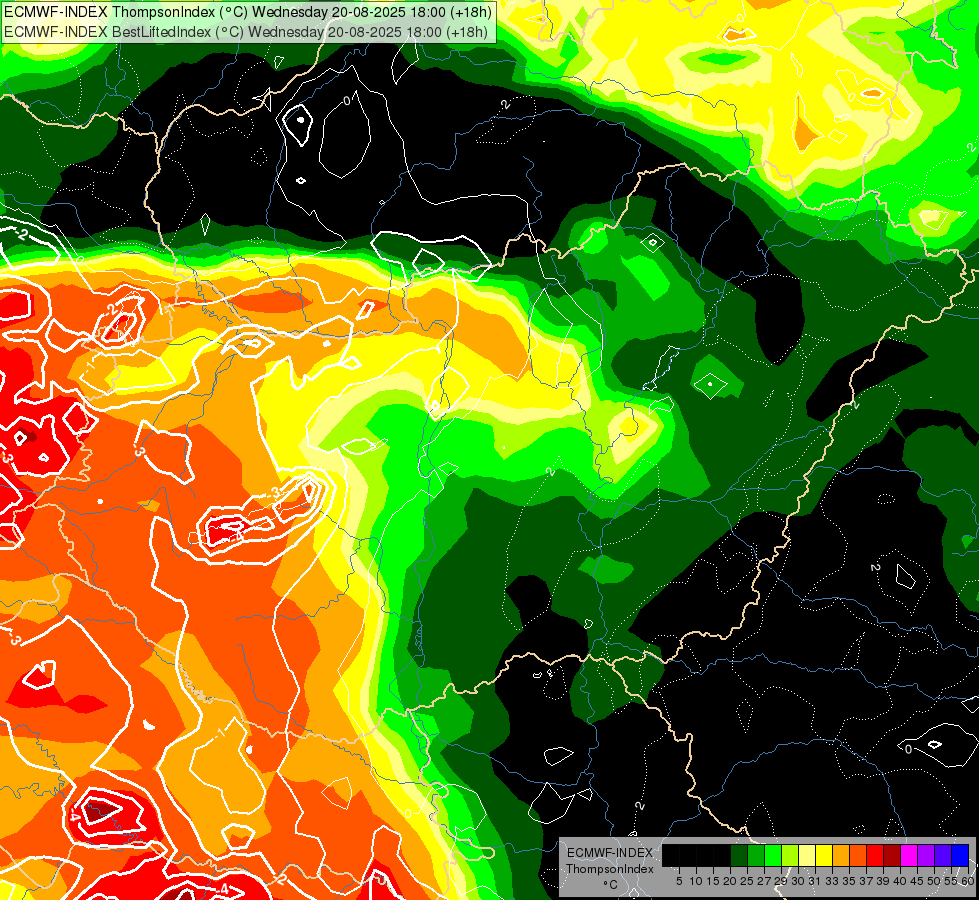The height and width of the screenshot is (900, 979).
Task: Select the pale yellow 30-31 legend swatch
Action: point(807,855)
